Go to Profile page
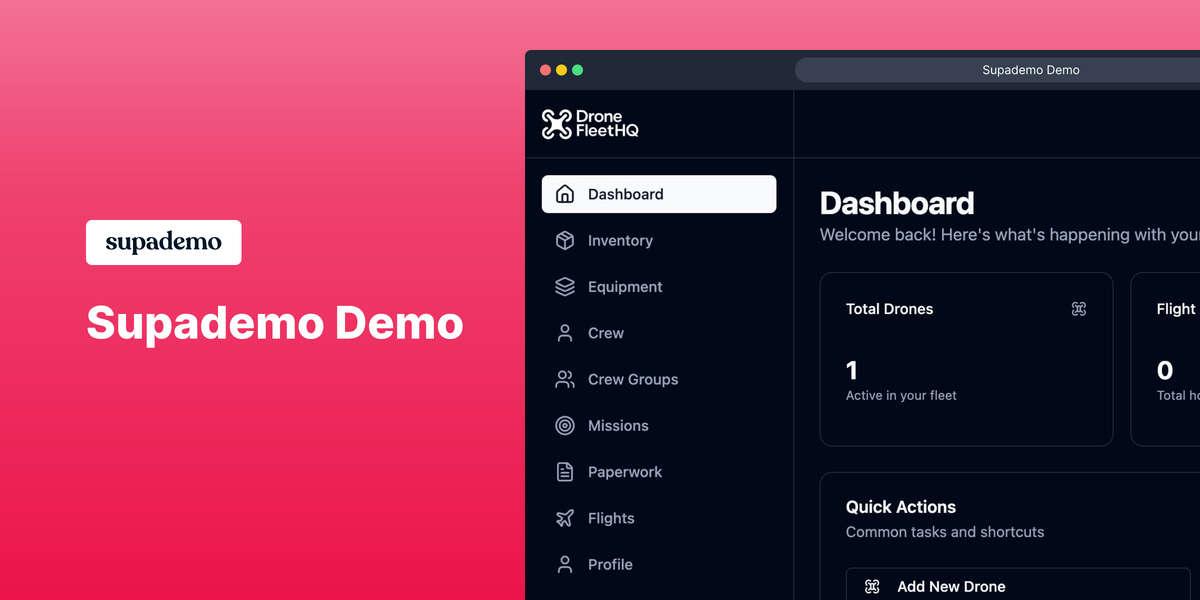 [659, 565]
